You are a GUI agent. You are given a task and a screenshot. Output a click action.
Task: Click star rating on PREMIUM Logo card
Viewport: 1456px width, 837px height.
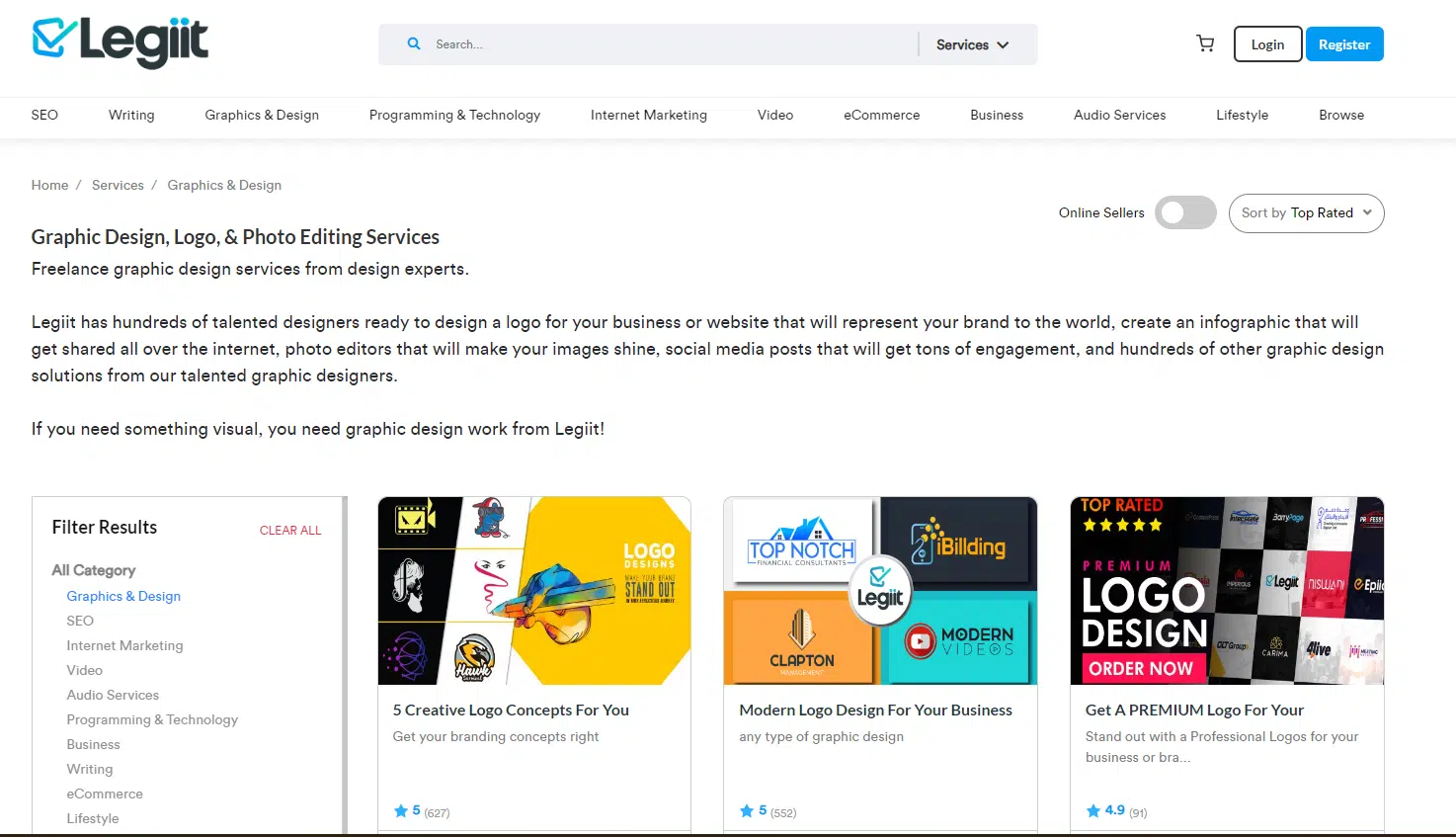tap(1105, 810)
